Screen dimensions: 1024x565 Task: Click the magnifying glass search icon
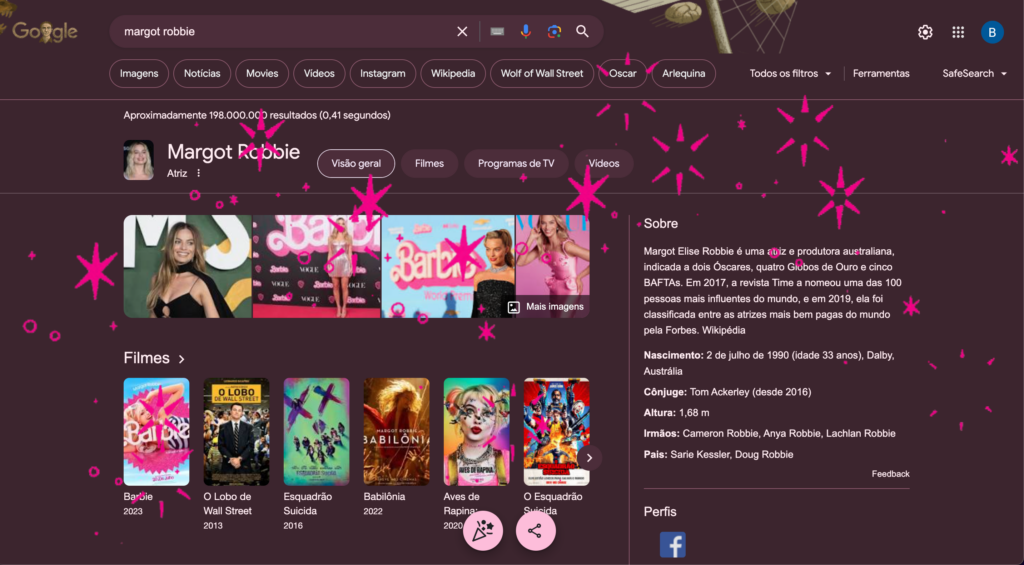pos(583,31)
